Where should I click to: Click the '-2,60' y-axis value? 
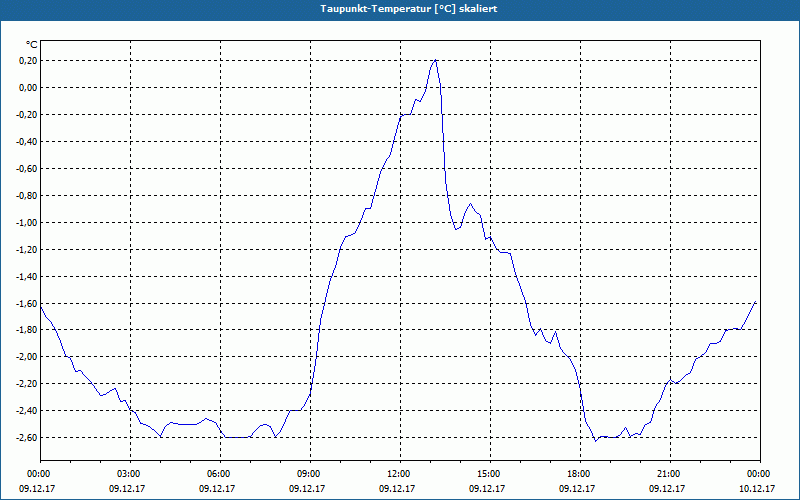pos(28,437)
